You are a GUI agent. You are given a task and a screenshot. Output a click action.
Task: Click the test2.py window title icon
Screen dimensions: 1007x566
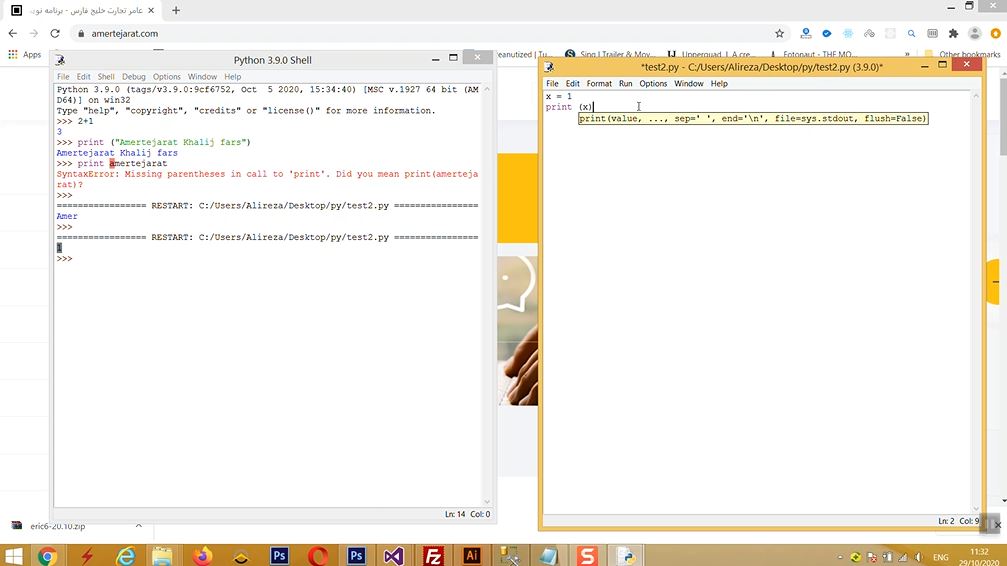[550, 67]
